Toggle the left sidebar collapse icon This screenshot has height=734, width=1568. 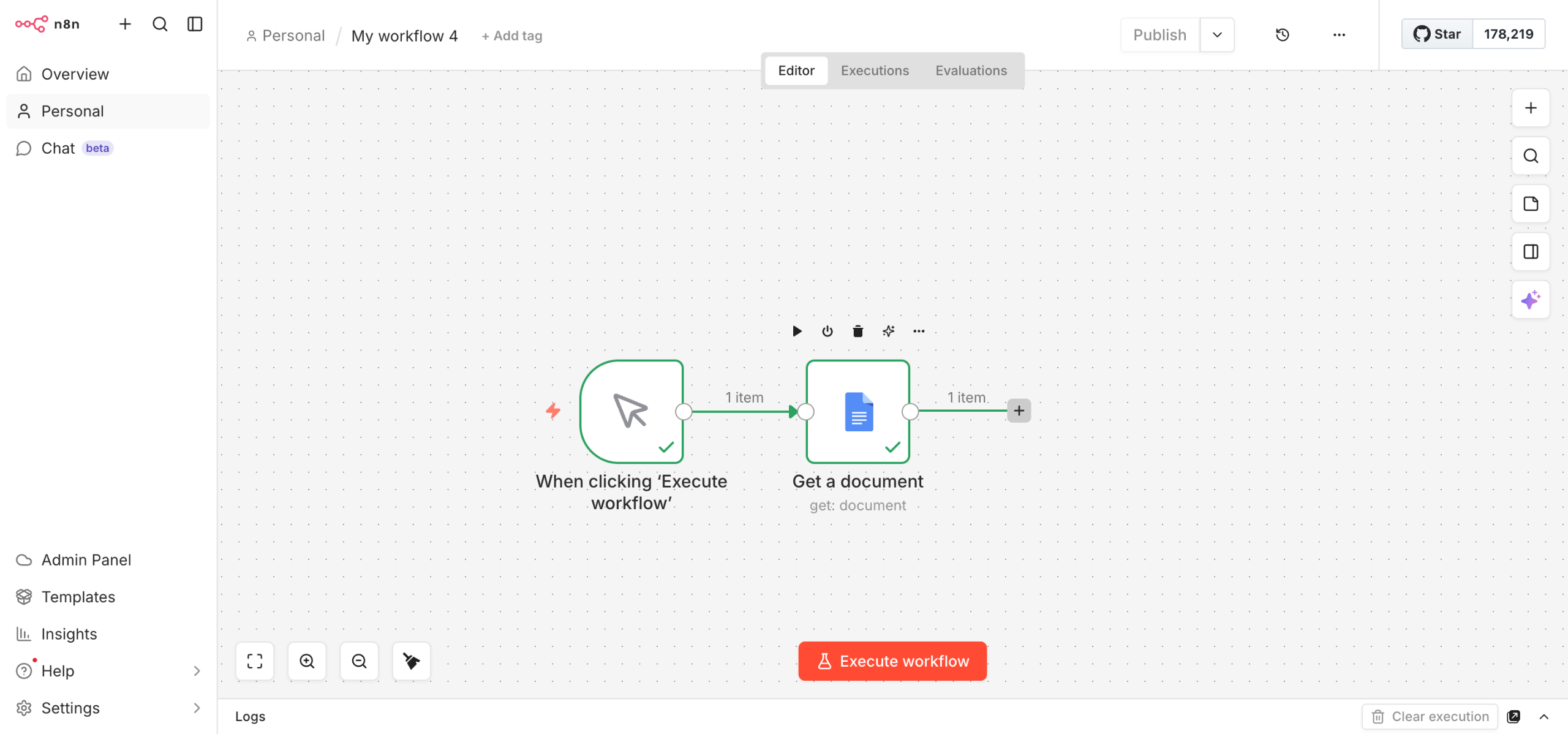point(195,24)
